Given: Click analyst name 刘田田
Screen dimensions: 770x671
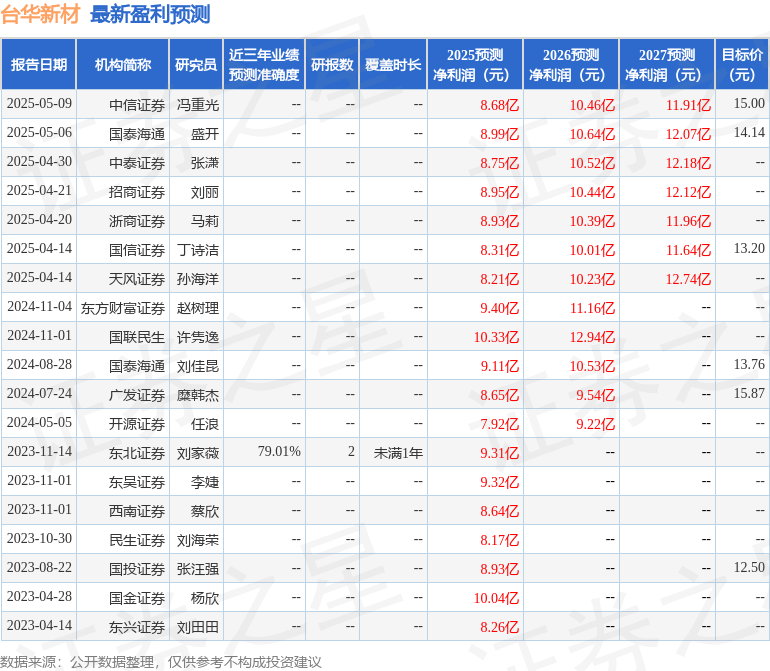Looking at the screenshot, I should tap(197, 627).
